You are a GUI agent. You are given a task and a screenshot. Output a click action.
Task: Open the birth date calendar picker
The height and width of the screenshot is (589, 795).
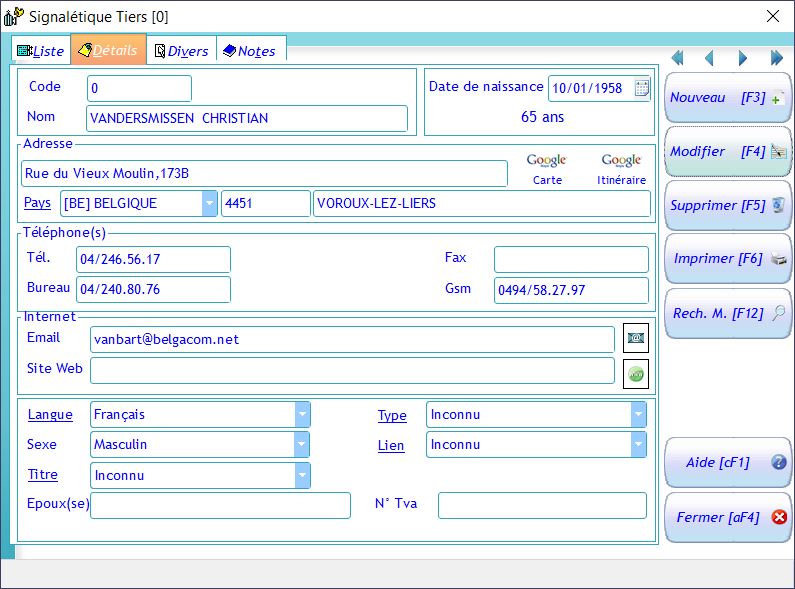pos(641,88)
